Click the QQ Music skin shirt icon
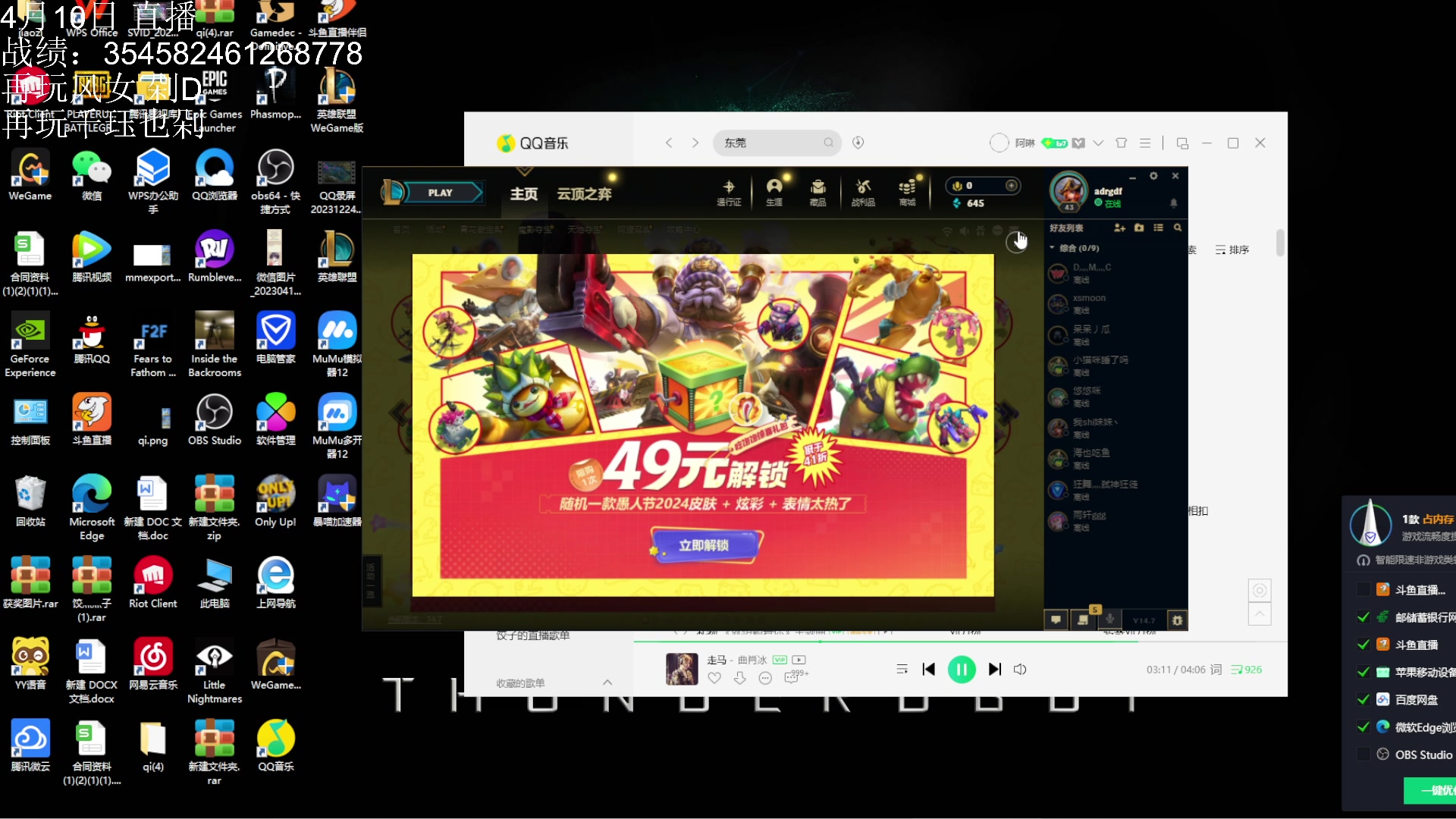Image resolution: width=1456 pixels, height=819 pixels. [x=1122, y=143]
